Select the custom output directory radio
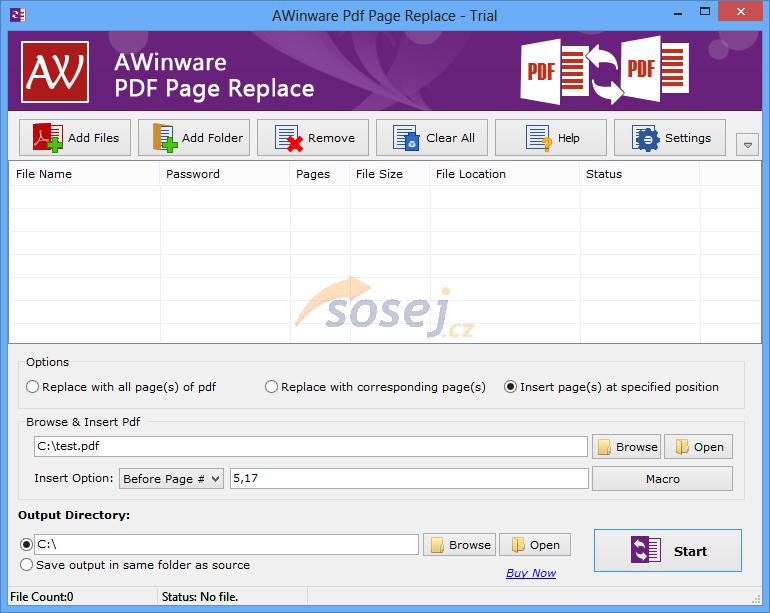Screen dimensions: 770x613 tap(27, 544)
